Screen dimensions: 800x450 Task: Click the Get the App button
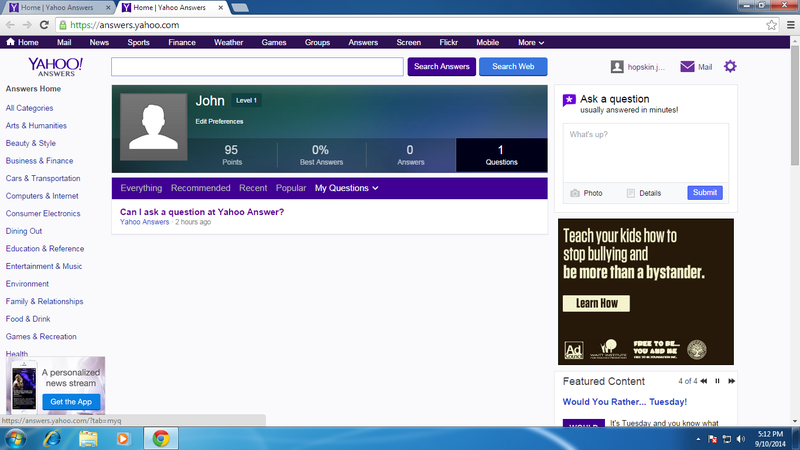tap(71, 402)
